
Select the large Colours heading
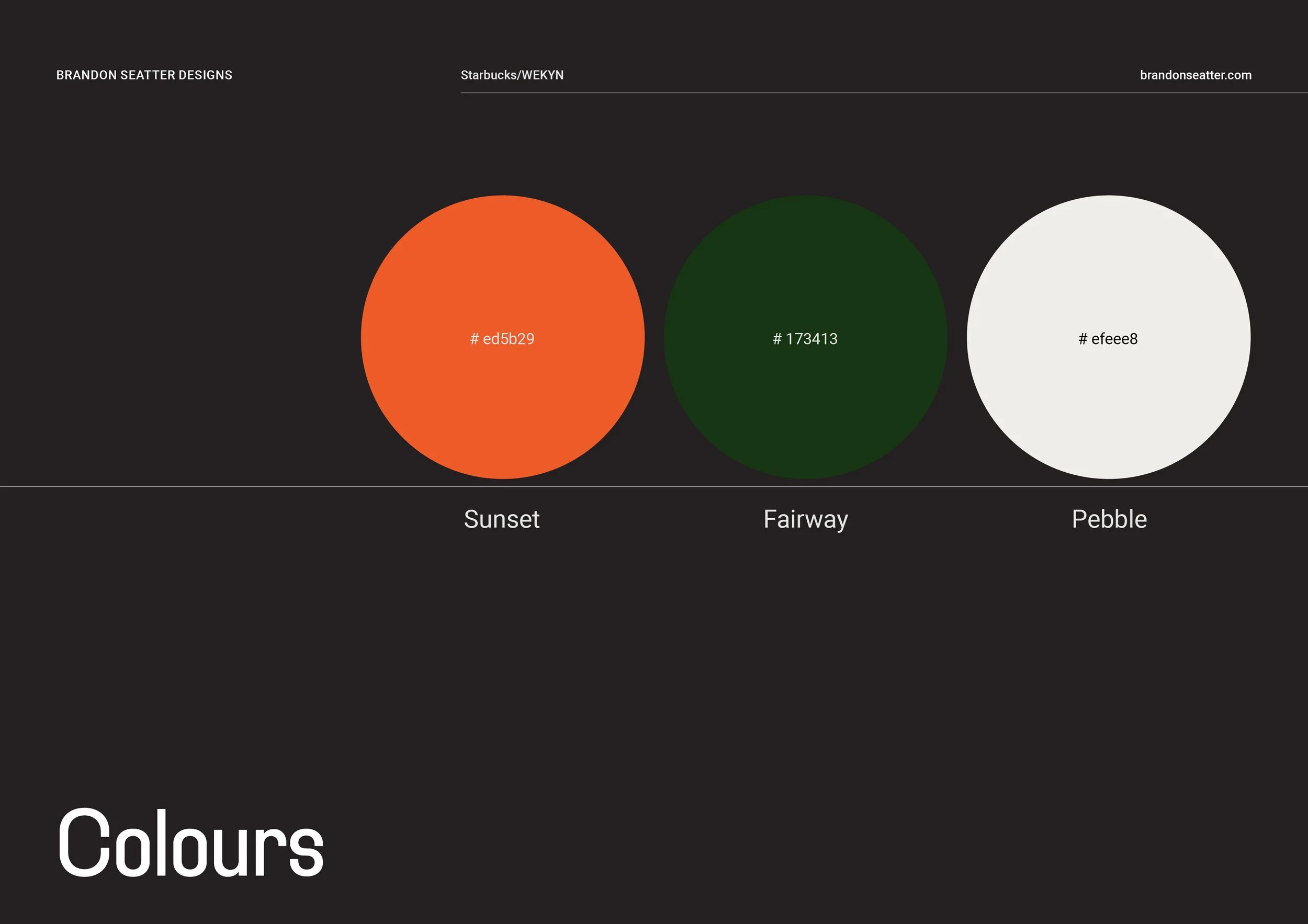[190, 843]
